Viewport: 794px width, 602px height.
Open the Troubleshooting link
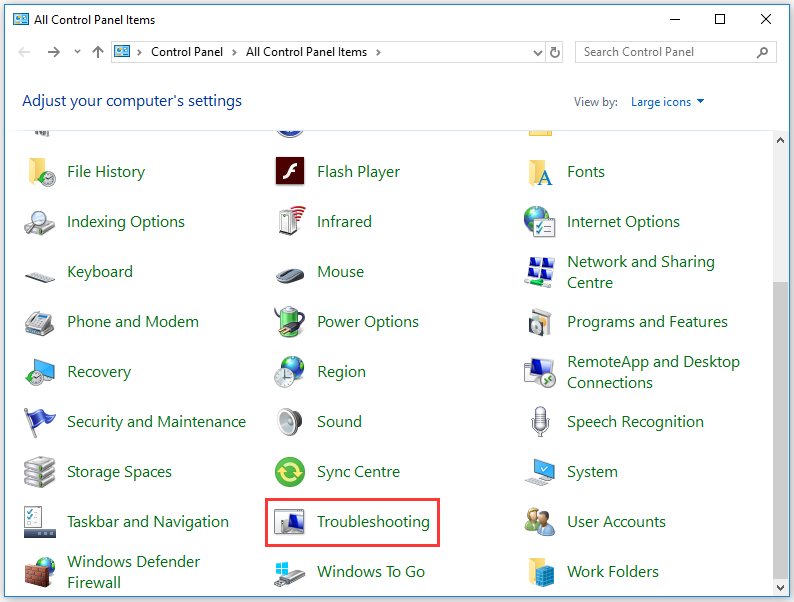tap(373, 521)
